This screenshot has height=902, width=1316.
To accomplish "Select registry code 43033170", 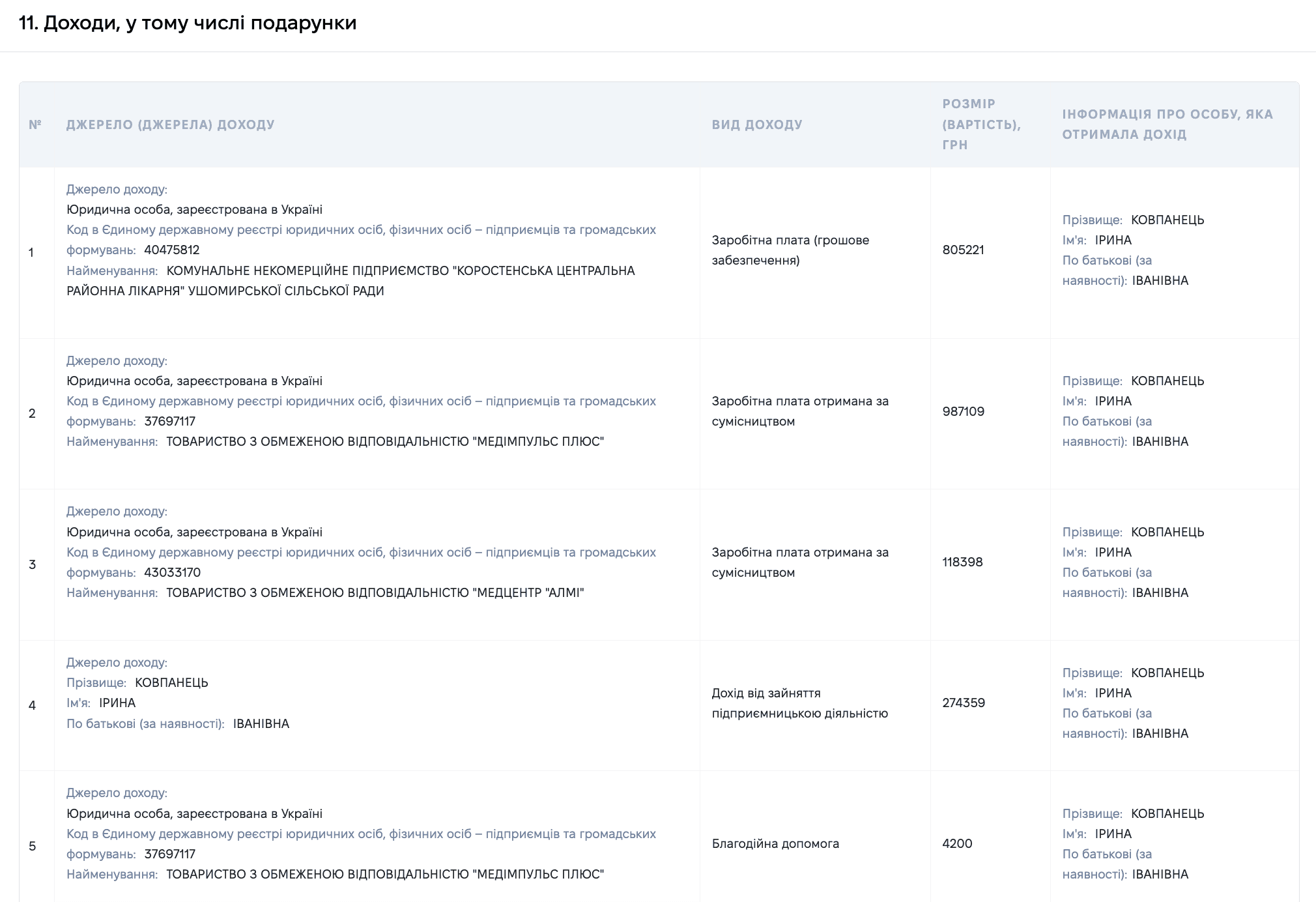I will pos(173,573).
